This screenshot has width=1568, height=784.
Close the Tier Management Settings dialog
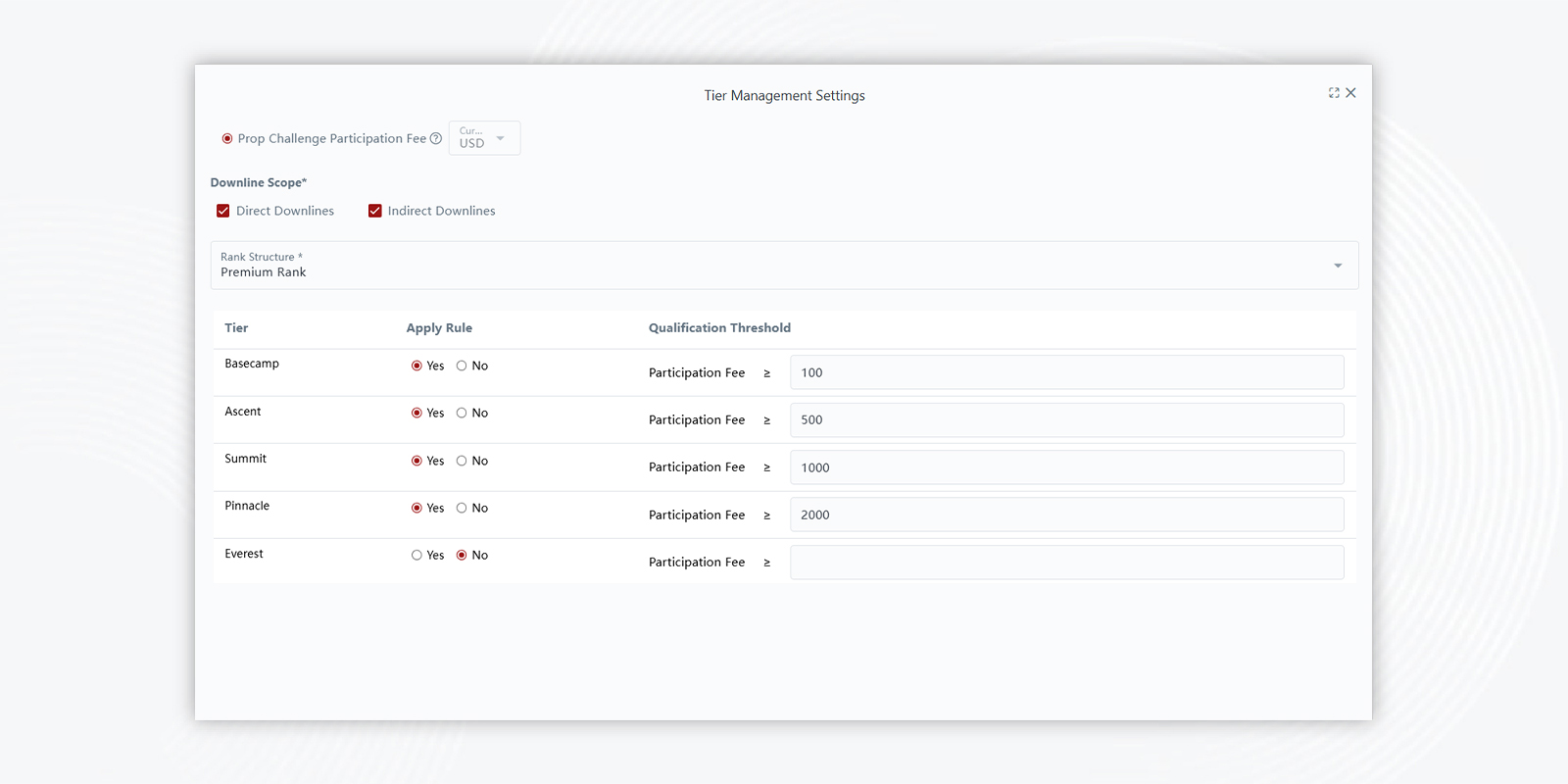point(1351,93)
